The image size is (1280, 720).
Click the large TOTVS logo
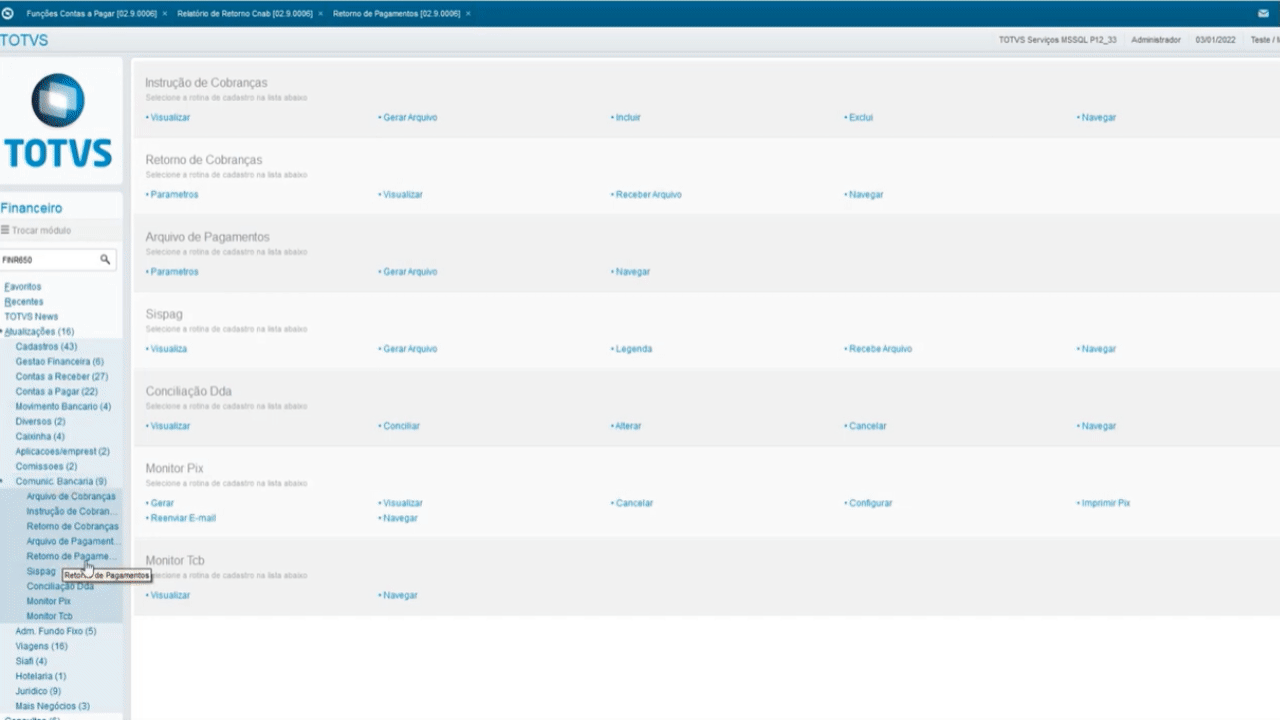coord(58,121)
